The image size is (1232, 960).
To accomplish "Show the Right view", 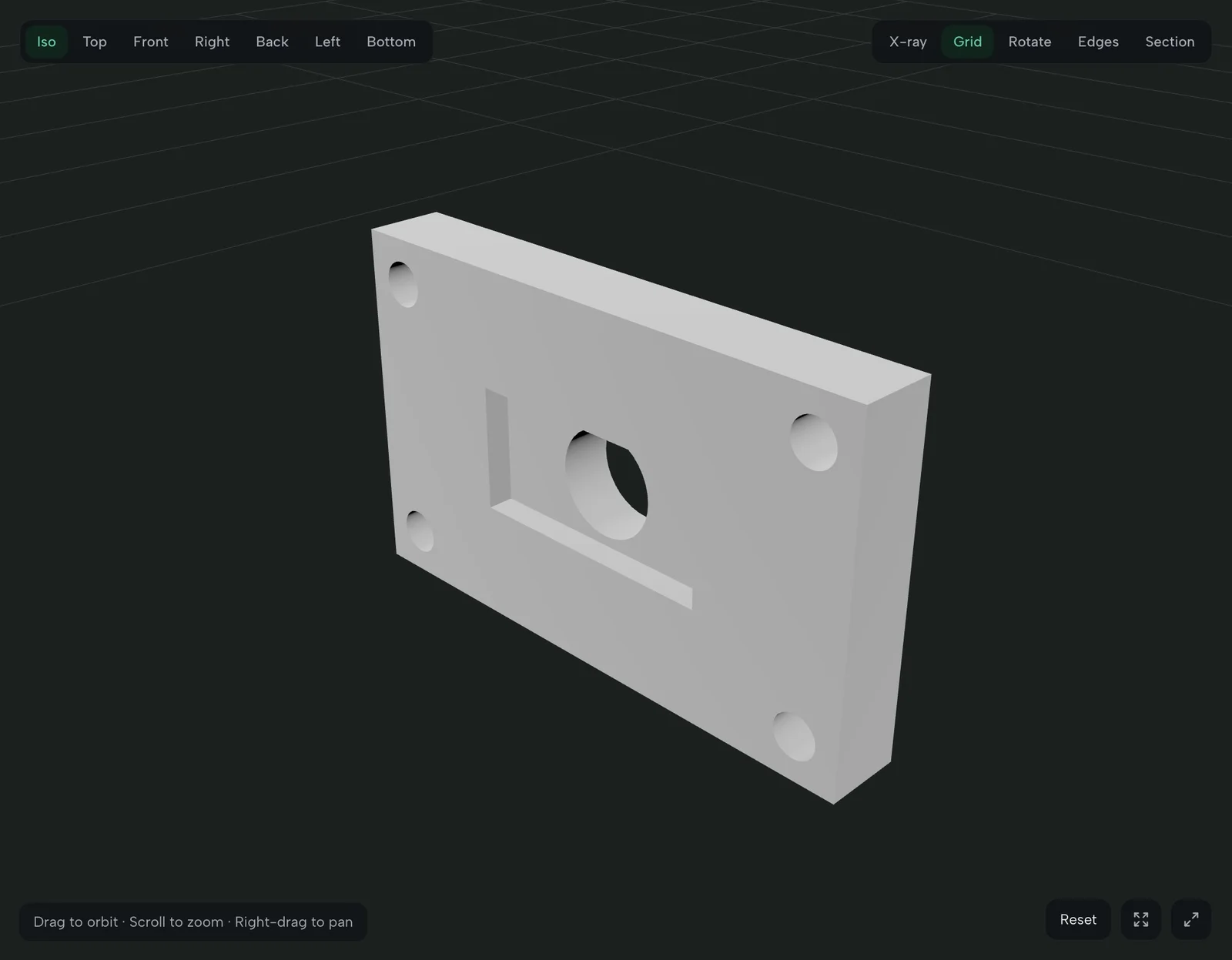I will pyautogui.click(x=212, y=42).
